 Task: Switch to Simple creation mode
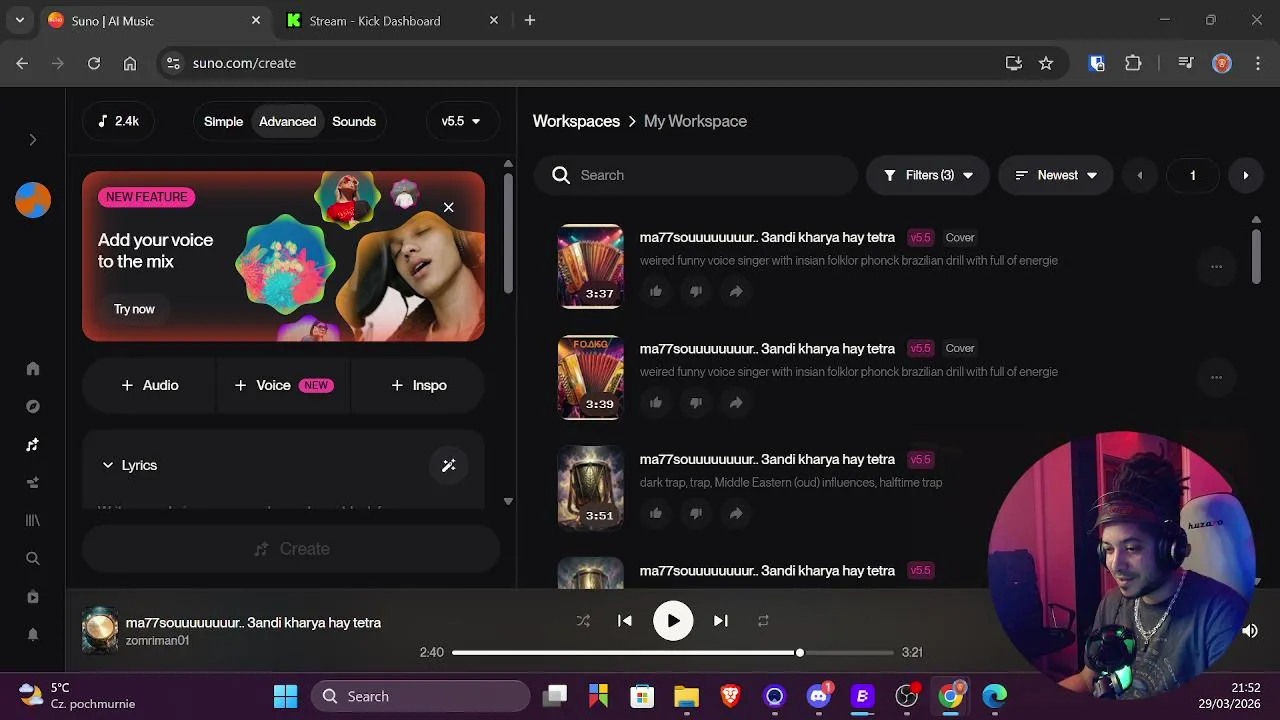pos(223,121)
